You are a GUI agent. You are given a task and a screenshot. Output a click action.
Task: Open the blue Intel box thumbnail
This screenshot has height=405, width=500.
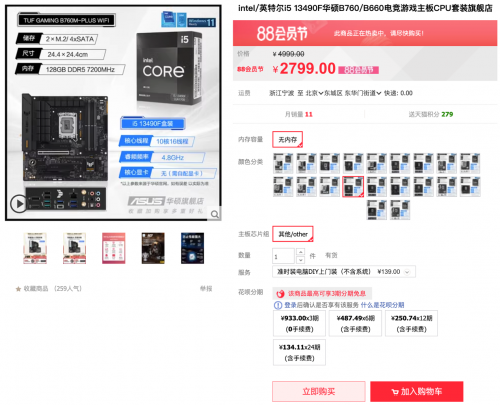pos(192,248)
